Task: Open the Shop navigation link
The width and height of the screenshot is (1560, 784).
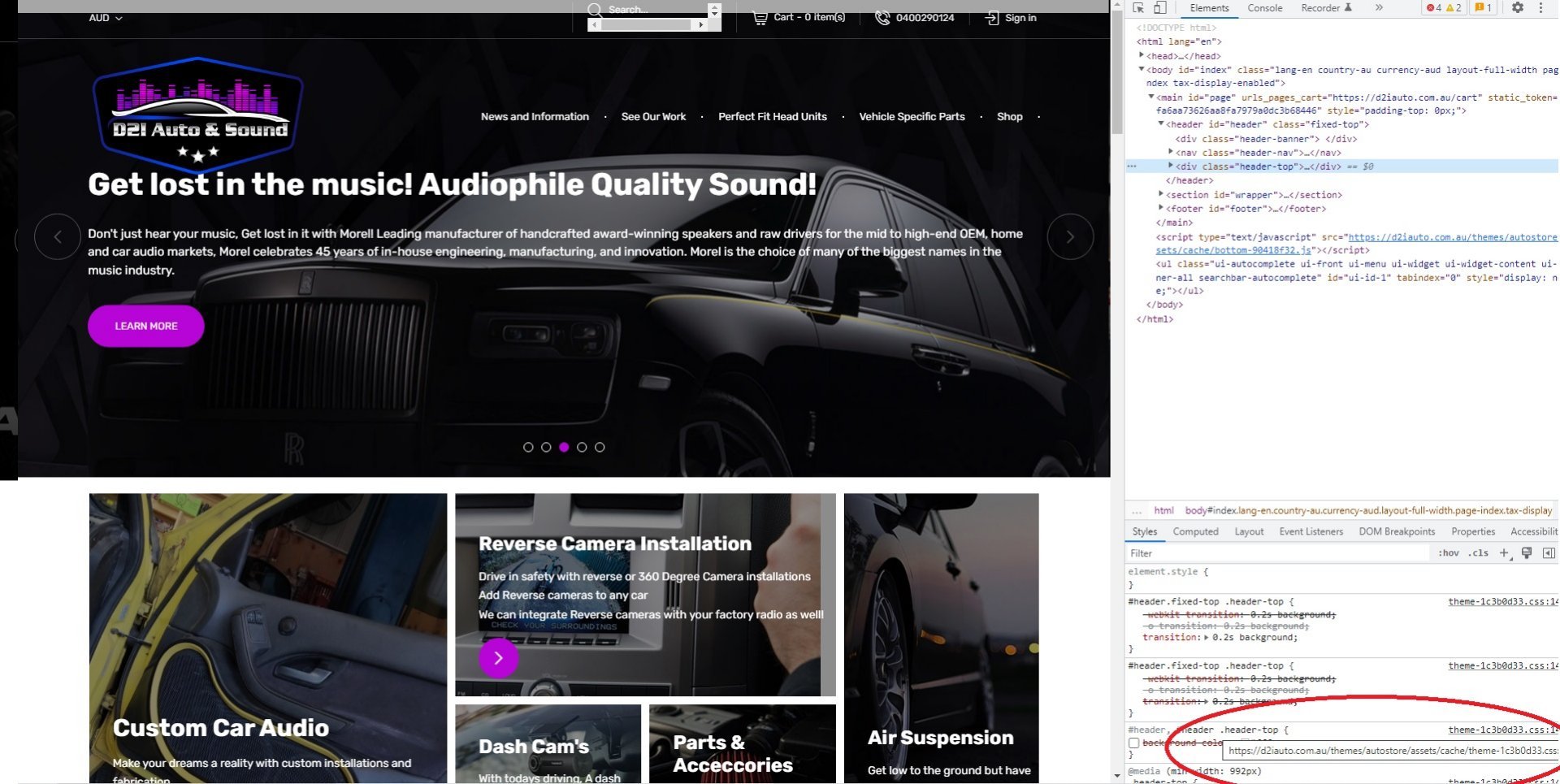Action: coord(1010,117)
